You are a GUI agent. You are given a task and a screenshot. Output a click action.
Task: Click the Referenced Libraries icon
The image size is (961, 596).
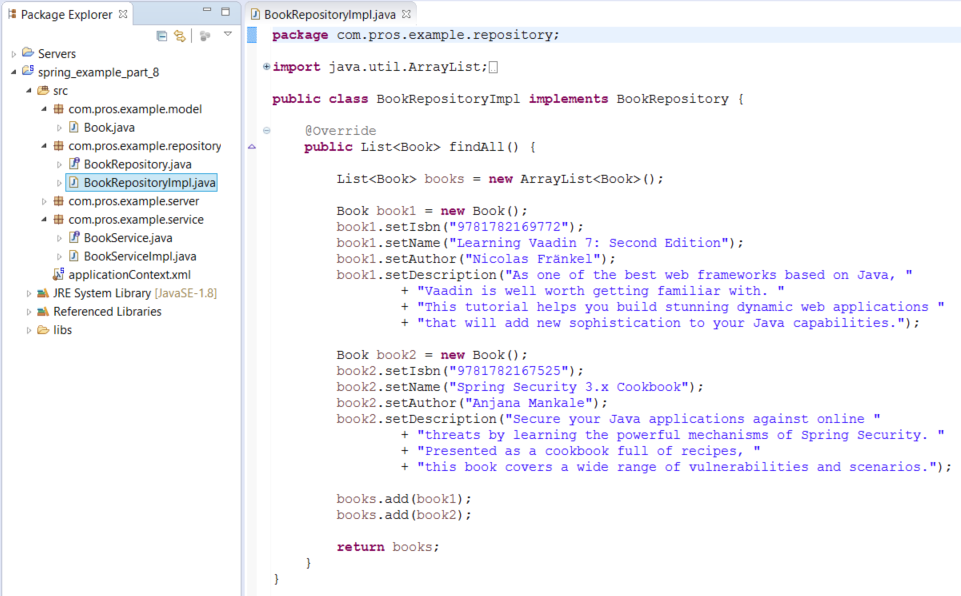43,311
